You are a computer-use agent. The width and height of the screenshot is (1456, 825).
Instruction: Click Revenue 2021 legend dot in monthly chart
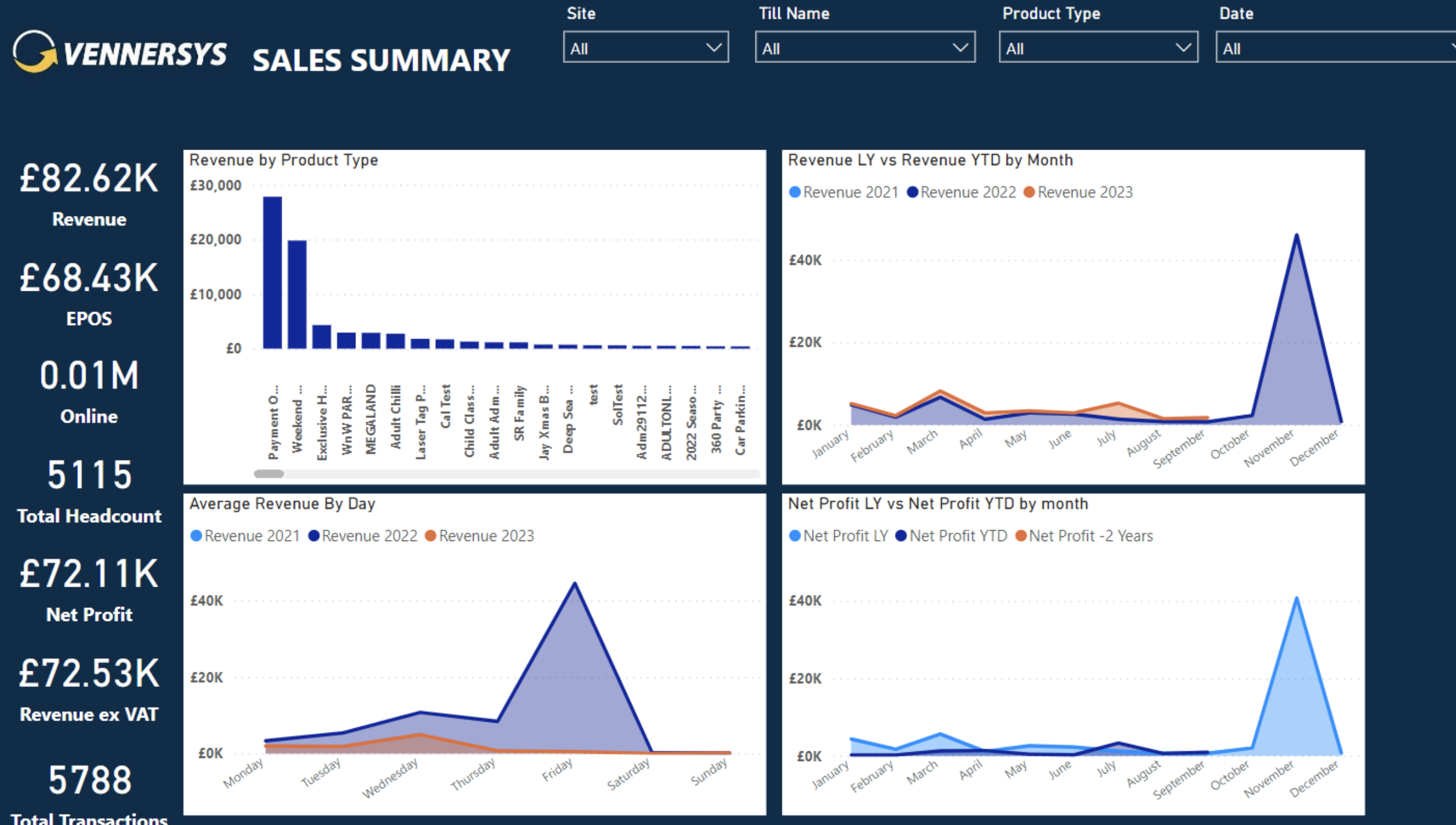coord(794,193)
